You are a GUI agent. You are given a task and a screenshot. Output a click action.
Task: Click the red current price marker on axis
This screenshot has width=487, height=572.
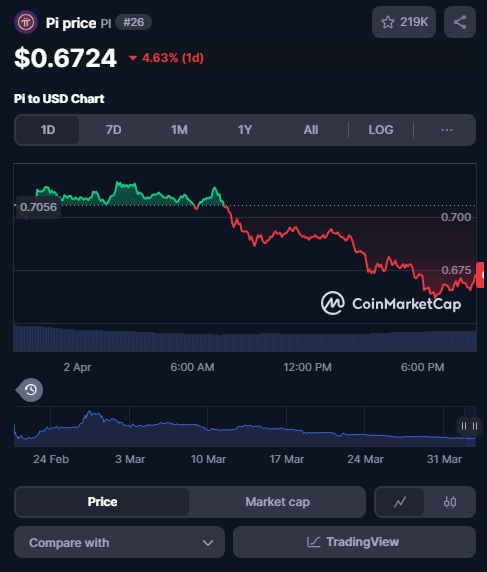coord(480,275)
